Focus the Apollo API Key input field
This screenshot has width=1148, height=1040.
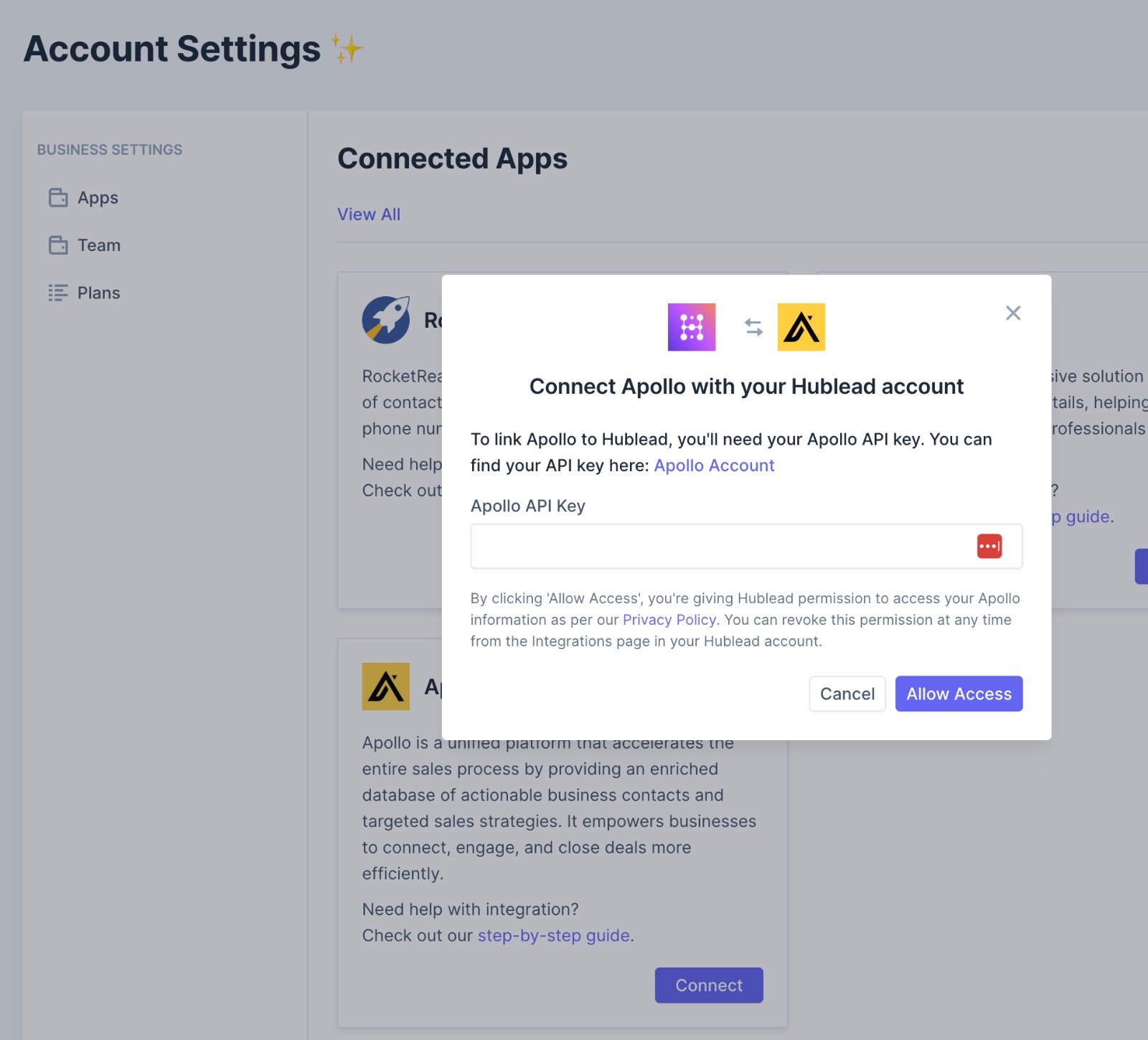click(x=717, y=547)
